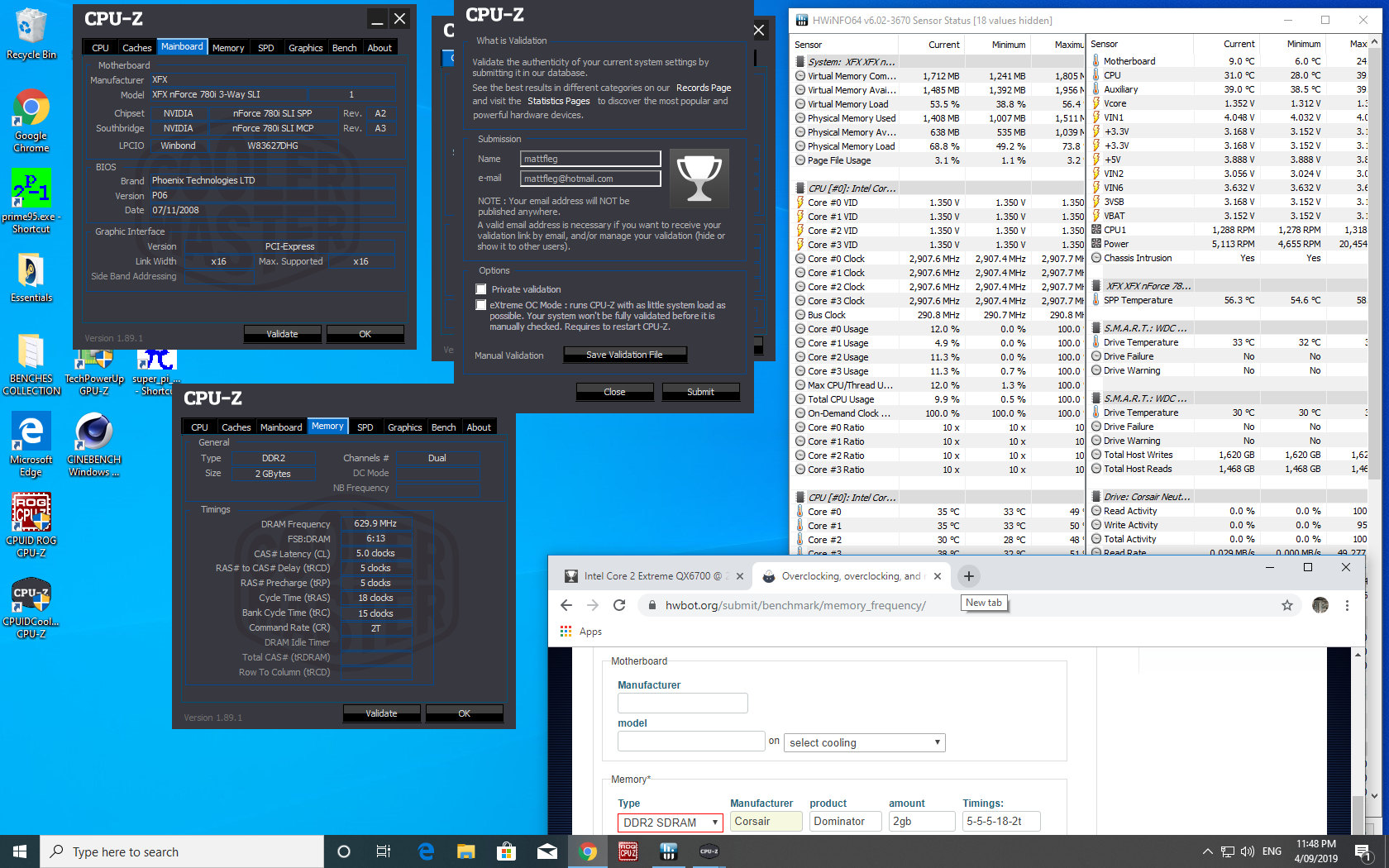Open the Records Page link

(704, 88)
